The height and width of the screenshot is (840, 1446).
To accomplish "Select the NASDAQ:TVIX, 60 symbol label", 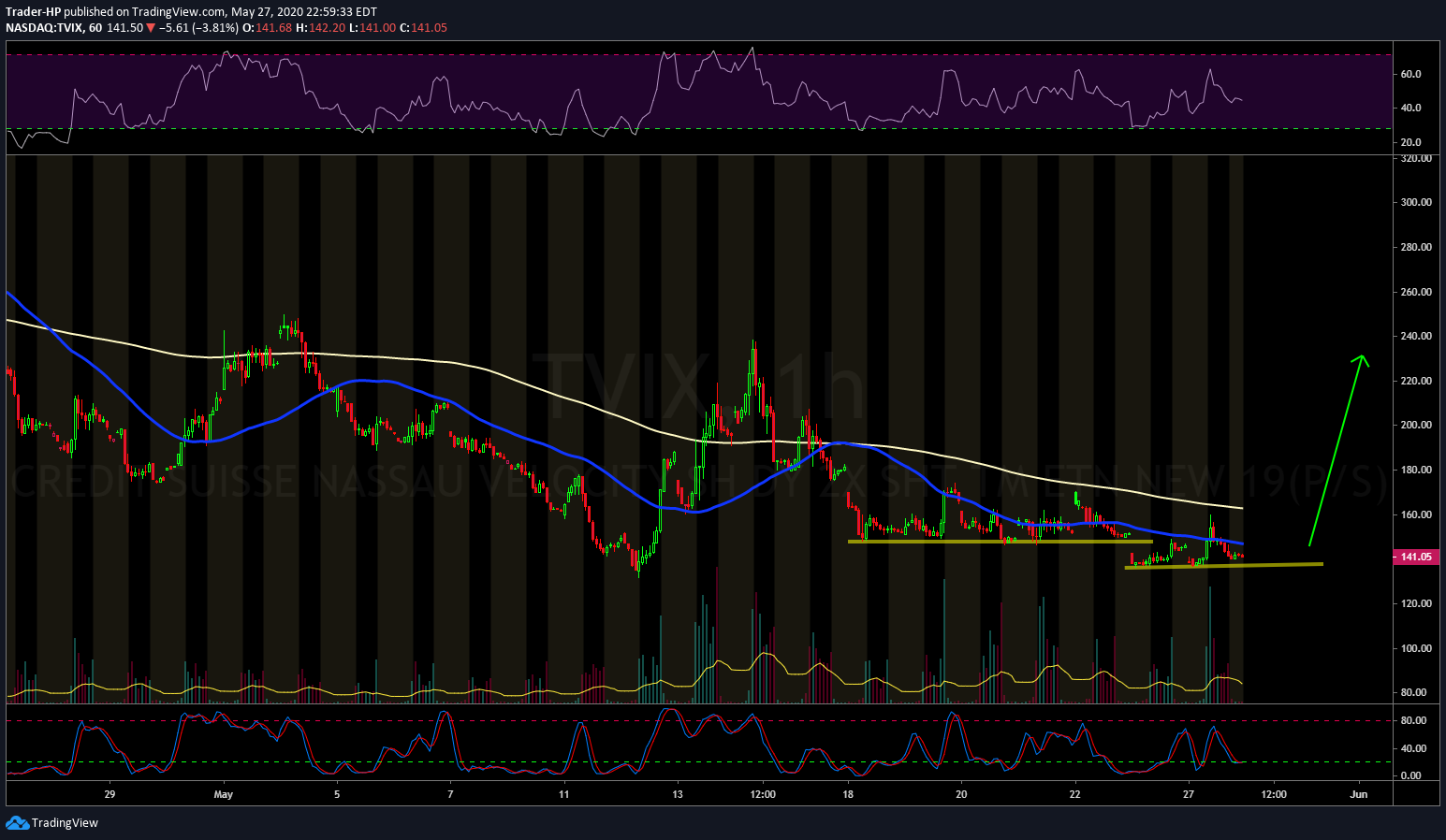I will pyautogui.click(x=53, y=28).
